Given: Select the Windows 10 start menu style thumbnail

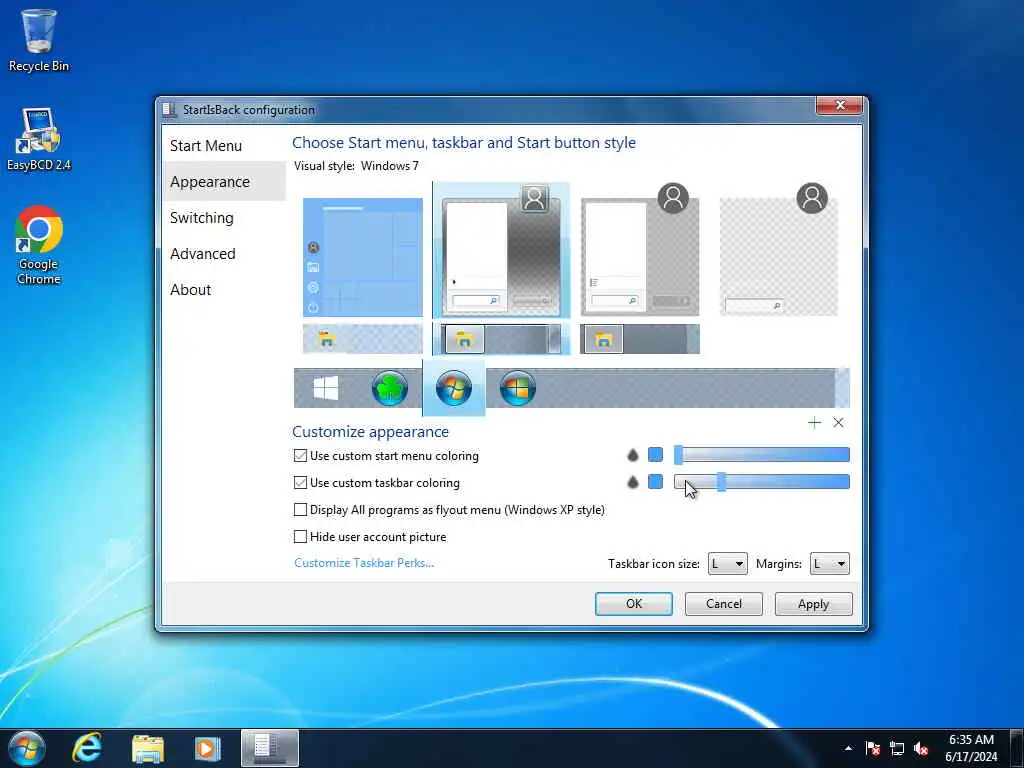Looking at the screenshot, I should (x=362, y=257).
